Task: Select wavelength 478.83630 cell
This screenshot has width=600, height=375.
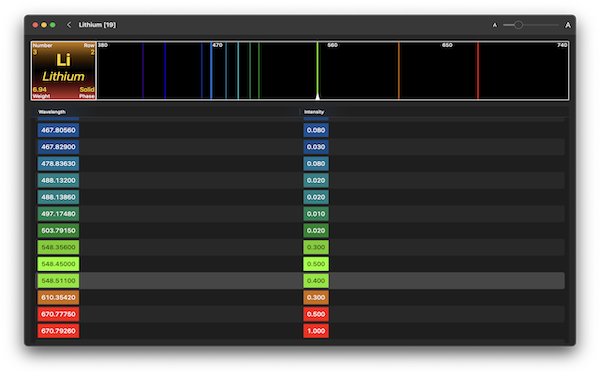Action: click(x=59, y=164)
